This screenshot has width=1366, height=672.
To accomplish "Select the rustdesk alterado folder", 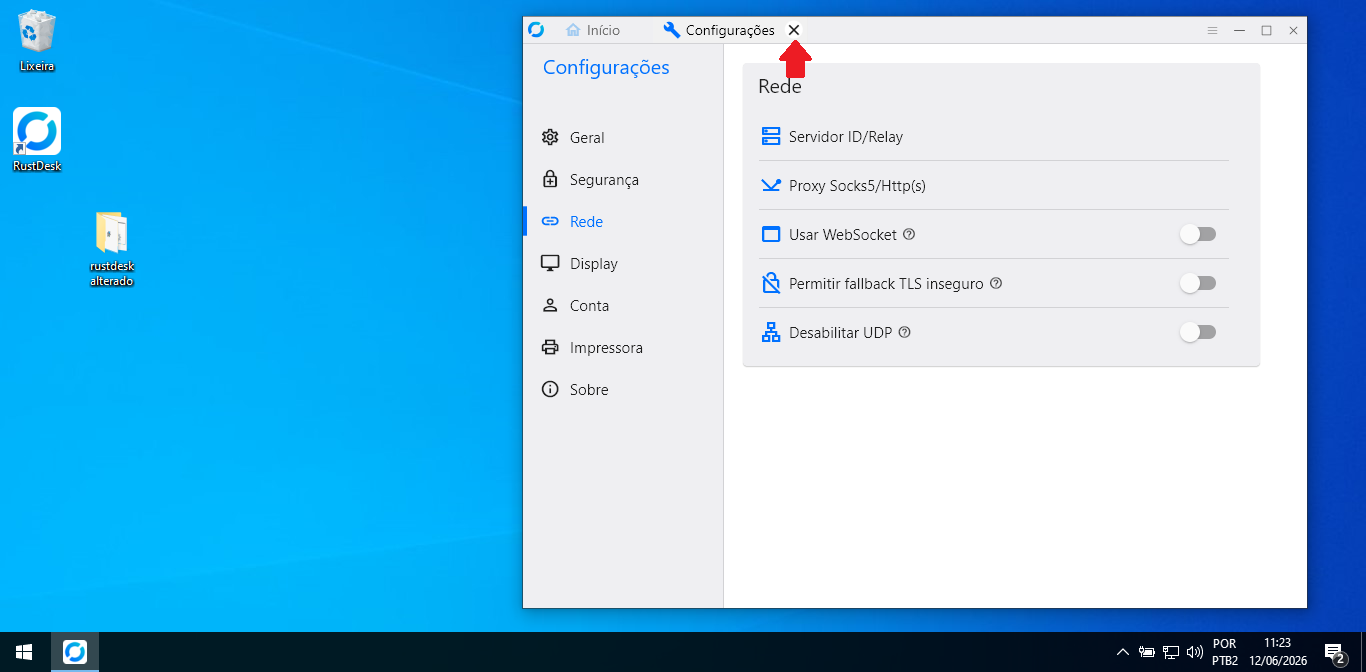I will 111,249.
